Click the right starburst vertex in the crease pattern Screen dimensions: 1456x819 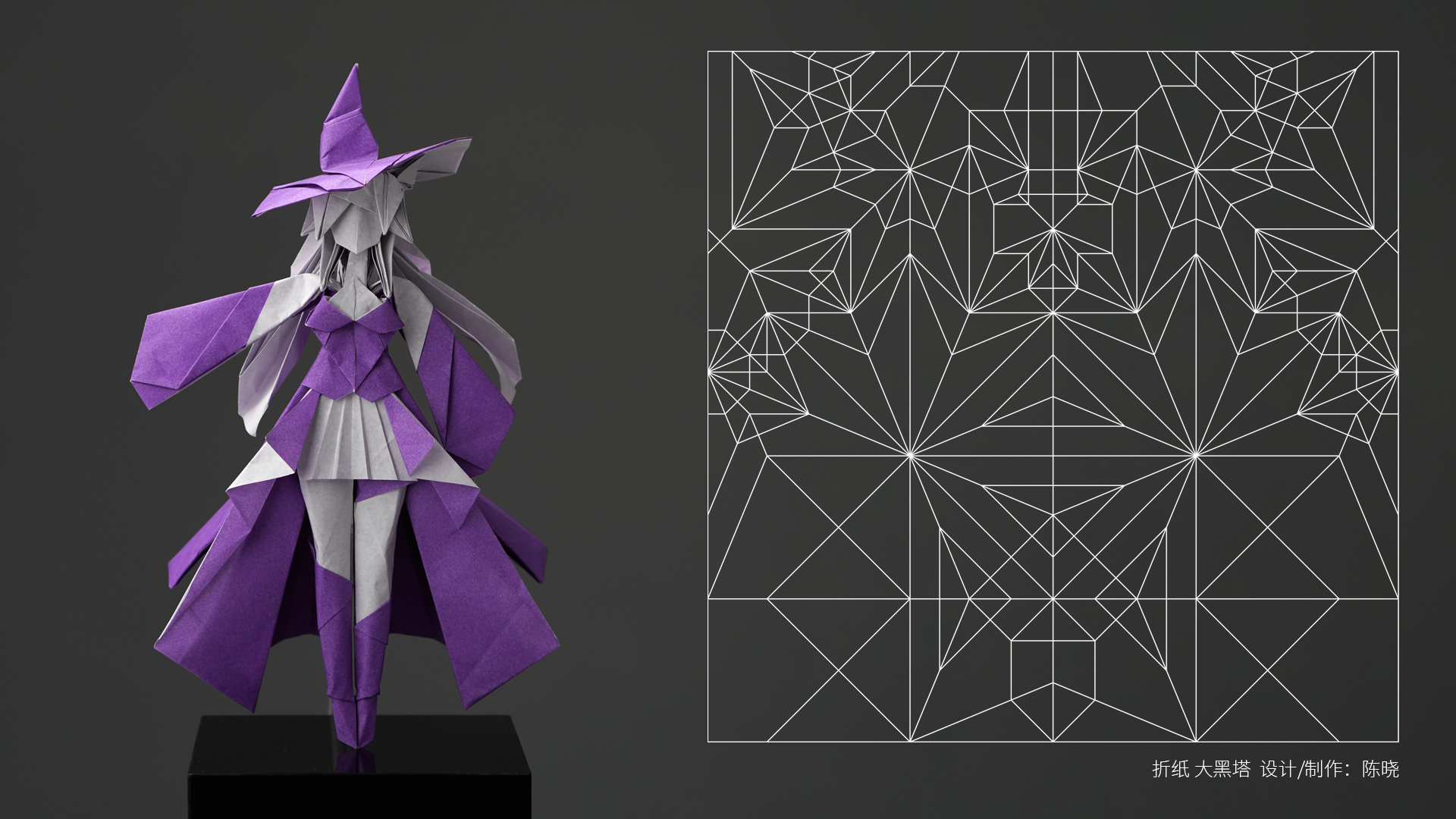pos(1196,455)
